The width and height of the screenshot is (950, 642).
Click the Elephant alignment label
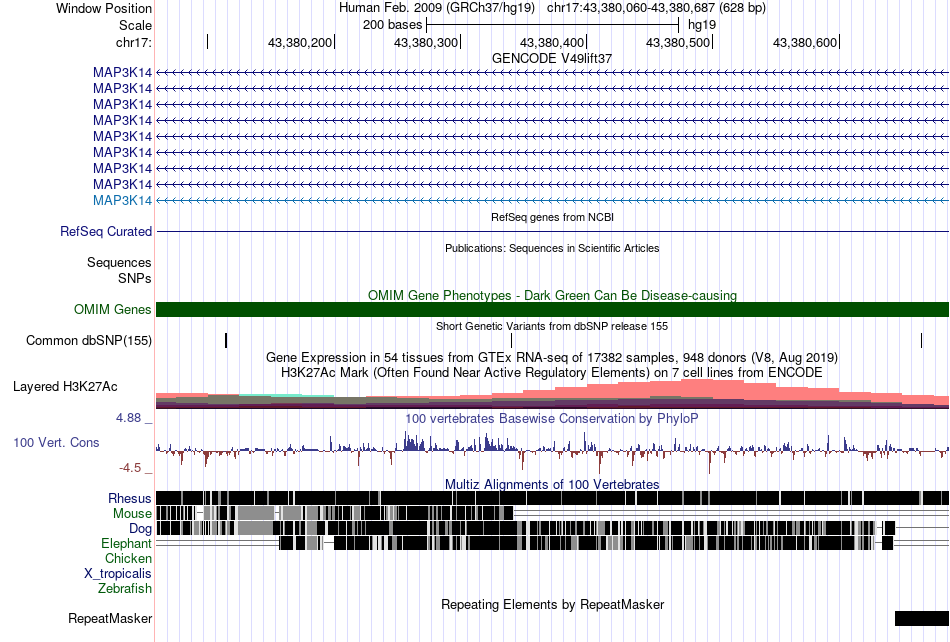click(x=126, y=543)
